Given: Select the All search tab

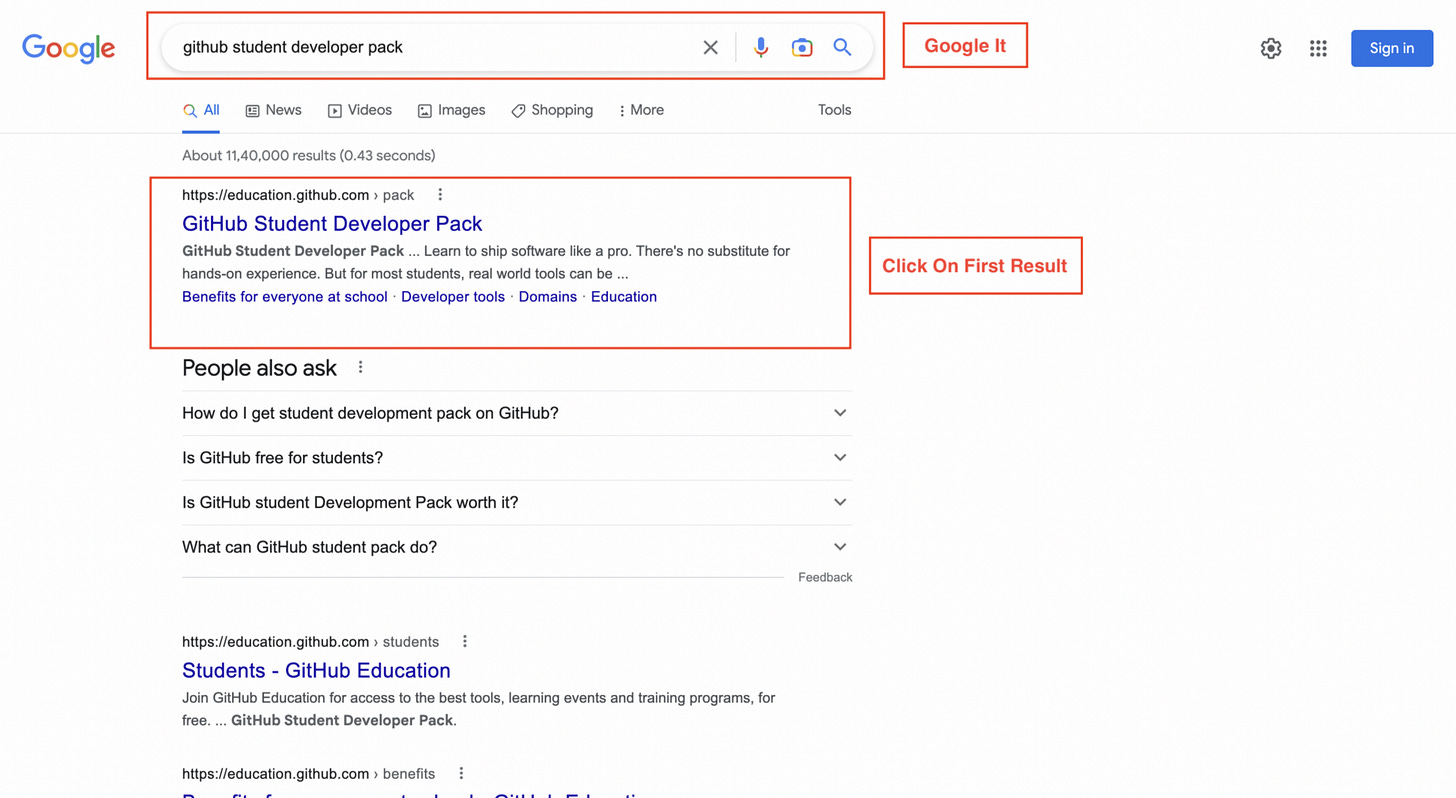Looking at the screenshot, I should pyautogui.click(x=201, y=110).
